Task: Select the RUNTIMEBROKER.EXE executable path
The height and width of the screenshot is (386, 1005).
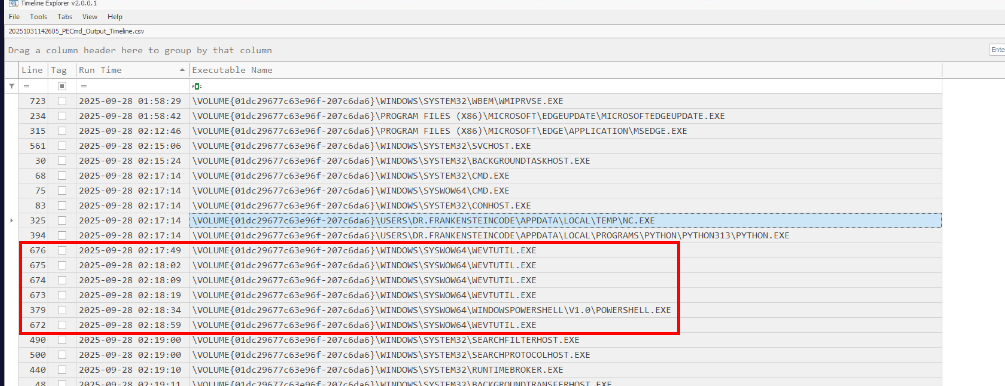Action: (x=378, y=369)
